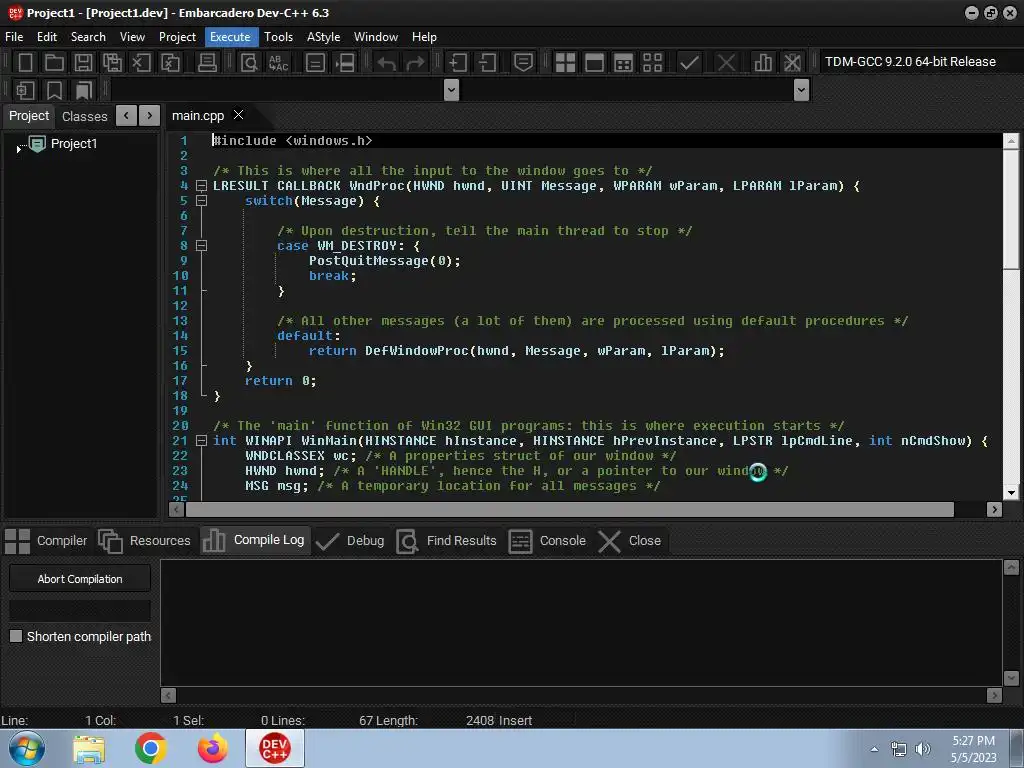The width and height of the screenshot is (1024, 768).
Task: Close the main.cpp editor tab
Action: click(238, 115)
